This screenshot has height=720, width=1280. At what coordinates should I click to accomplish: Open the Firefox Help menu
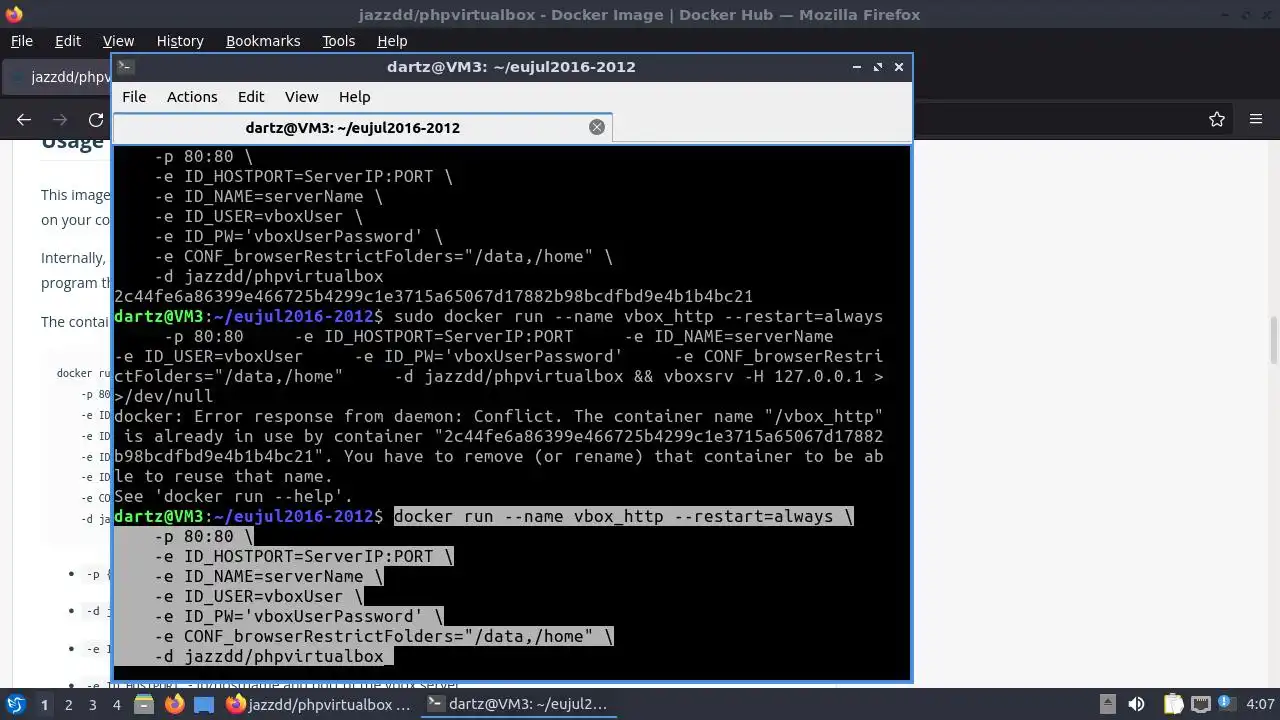click(x=392, y=41)
